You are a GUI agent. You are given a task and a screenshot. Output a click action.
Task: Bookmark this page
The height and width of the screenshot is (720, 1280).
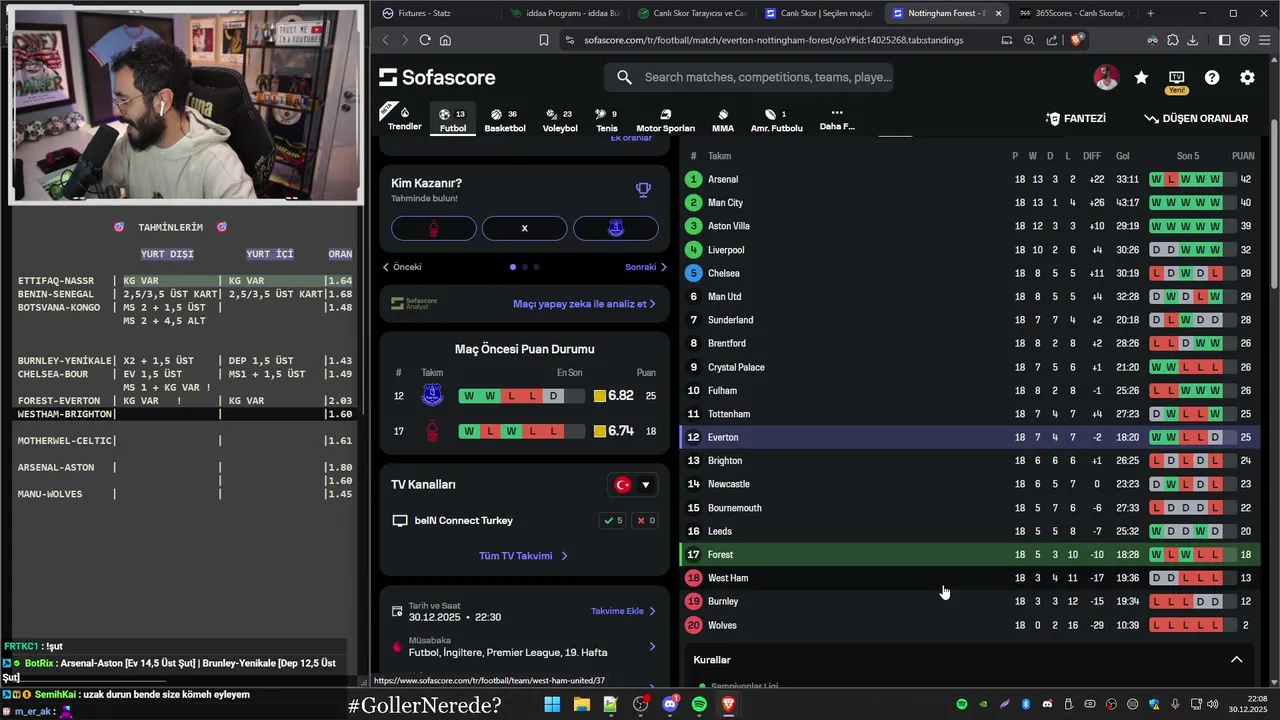tap(544, 40)
